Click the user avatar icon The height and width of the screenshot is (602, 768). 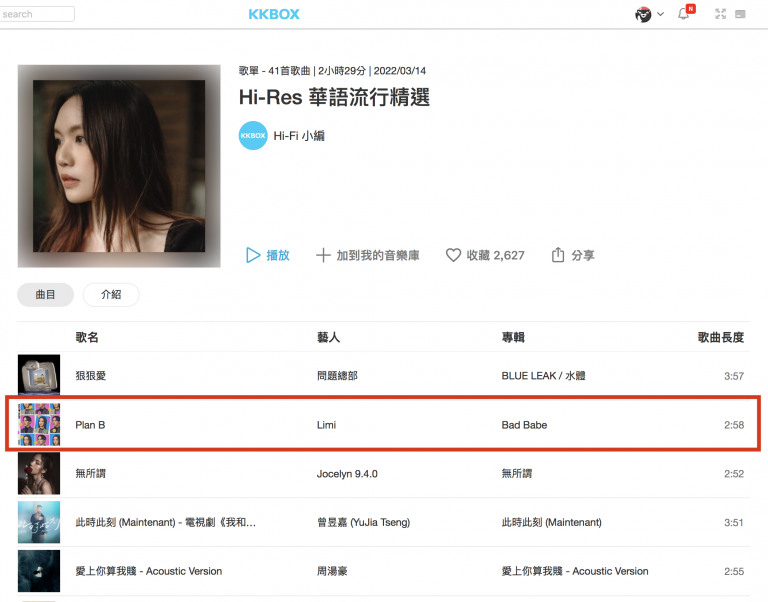(643, 14)
